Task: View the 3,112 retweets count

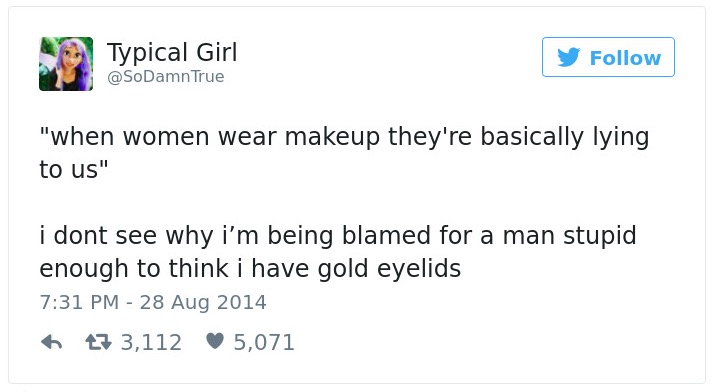Action: [151, 342]
